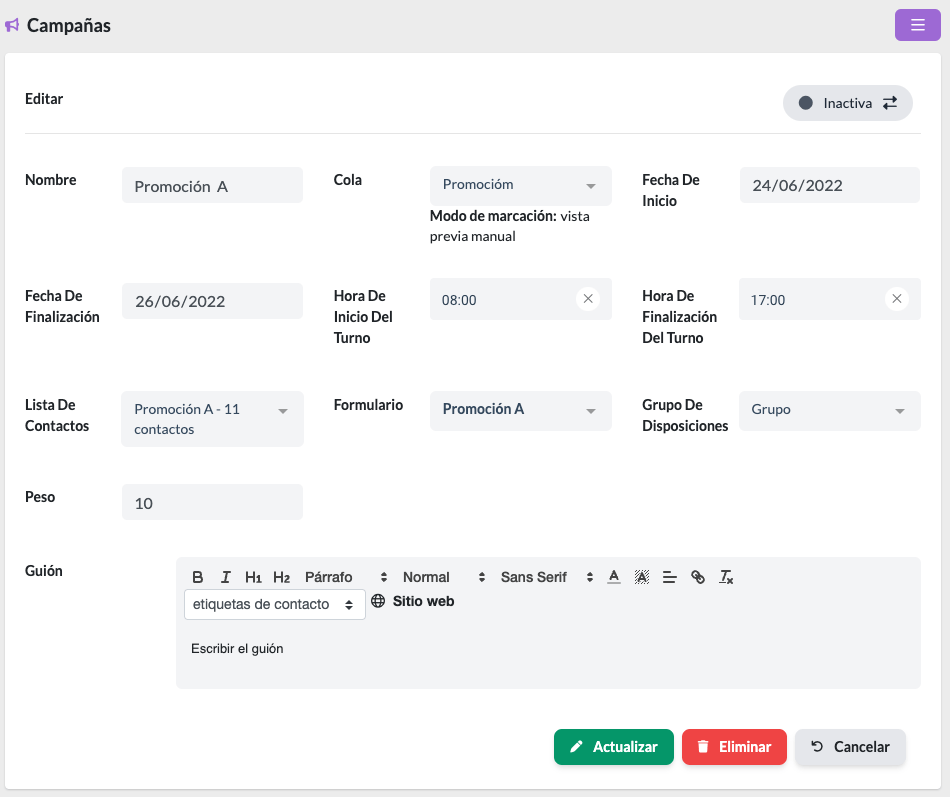
Task: Open the Lista De Contactos dropdown
Action: tap(212, 419)
